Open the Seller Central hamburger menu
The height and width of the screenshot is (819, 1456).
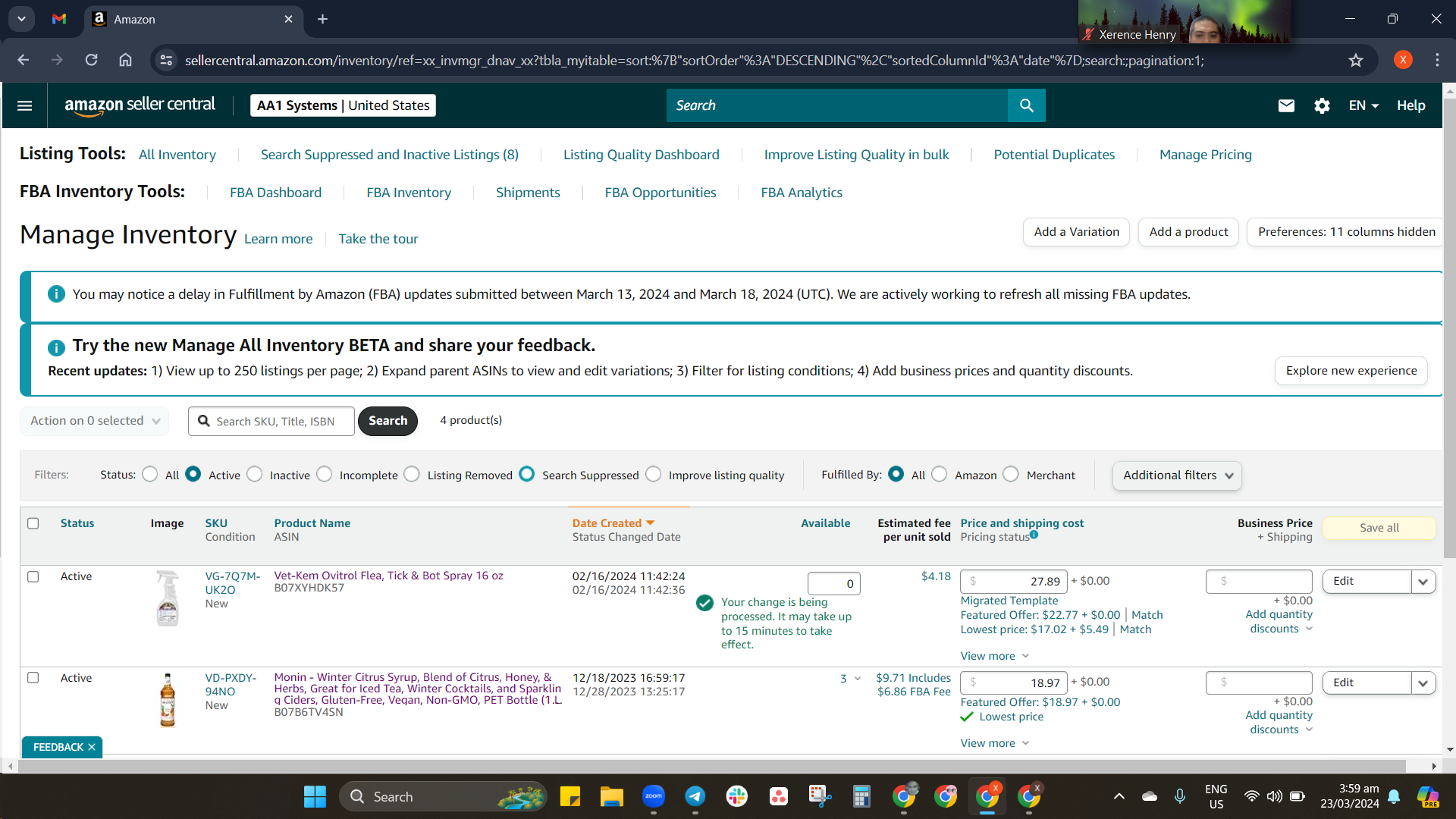(24, 105)
